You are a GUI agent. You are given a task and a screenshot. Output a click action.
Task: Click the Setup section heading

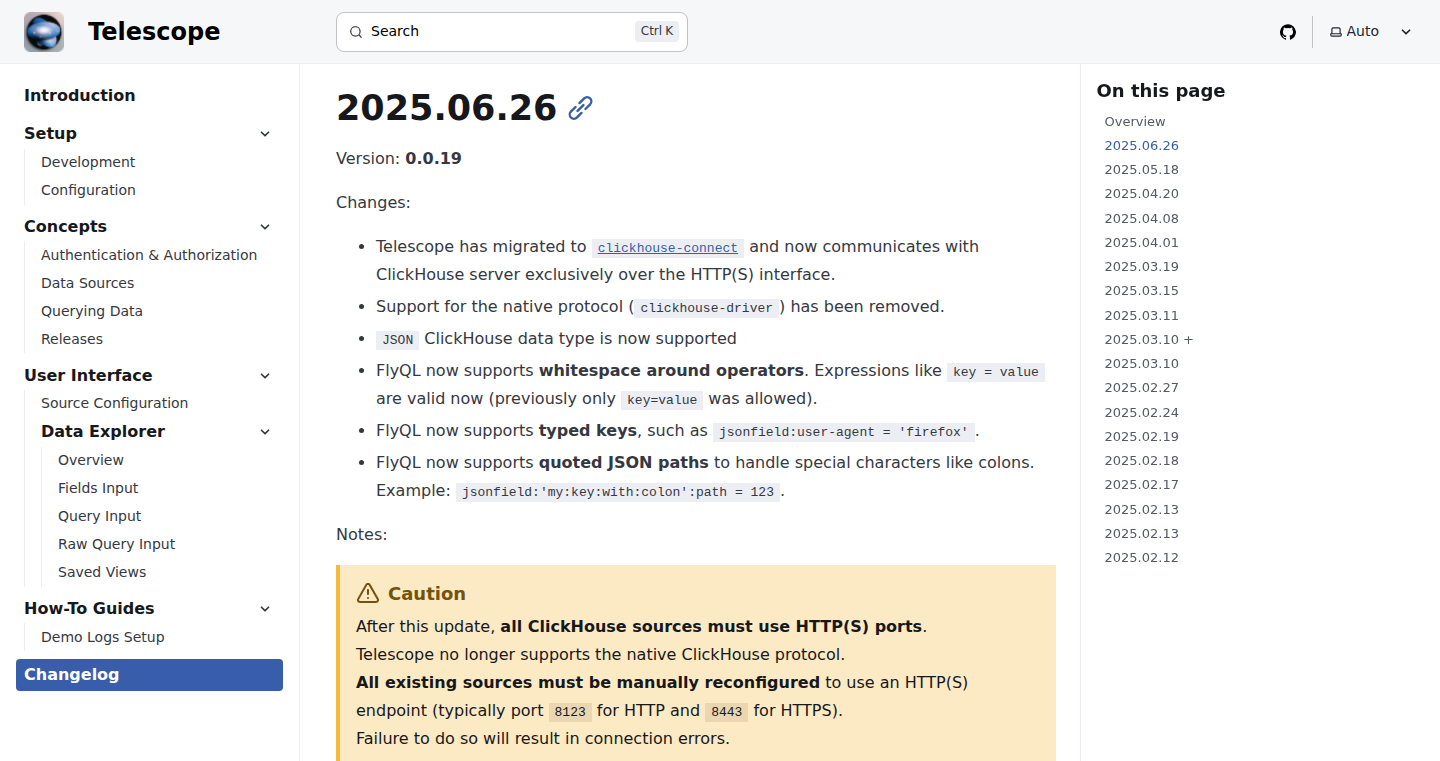pyautogui.click(x=50, y=134)
